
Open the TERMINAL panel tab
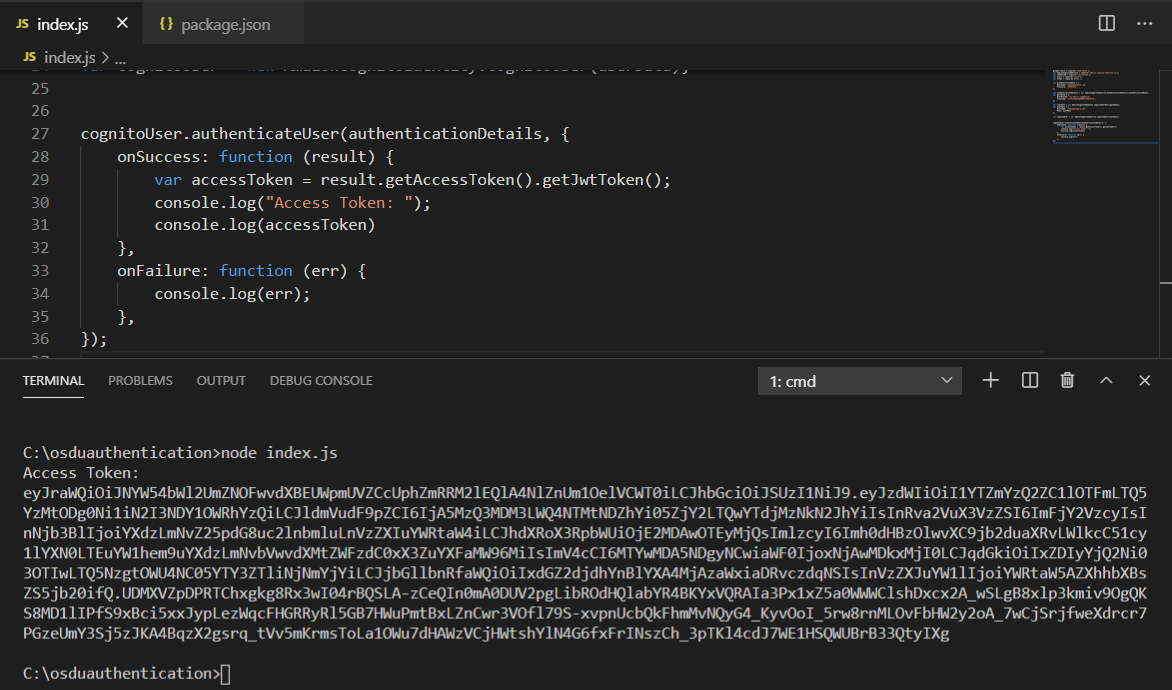(x=53, y=381)
